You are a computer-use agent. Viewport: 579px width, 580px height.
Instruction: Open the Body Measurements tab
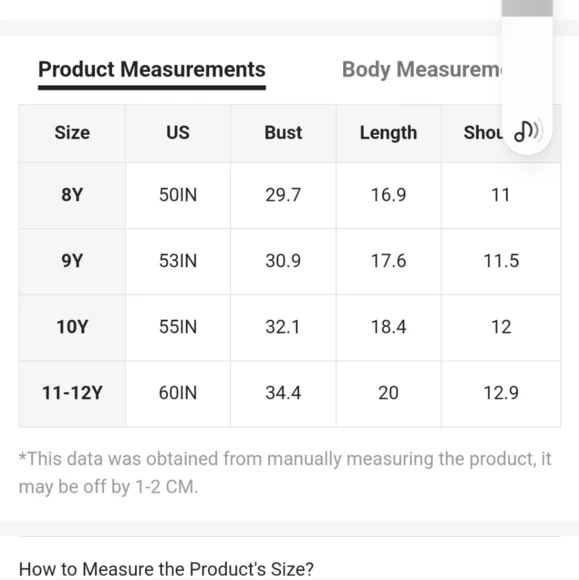[x=422, y=70]
